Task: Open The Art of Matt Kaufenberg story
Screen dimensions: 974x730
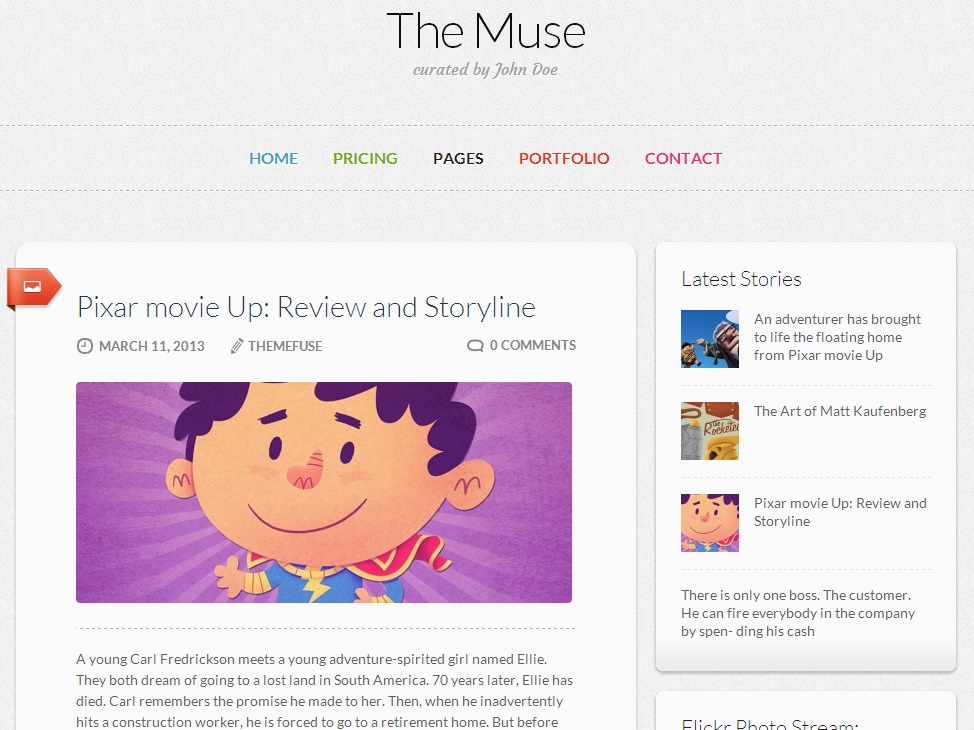Action: click(x=840, y=411)
